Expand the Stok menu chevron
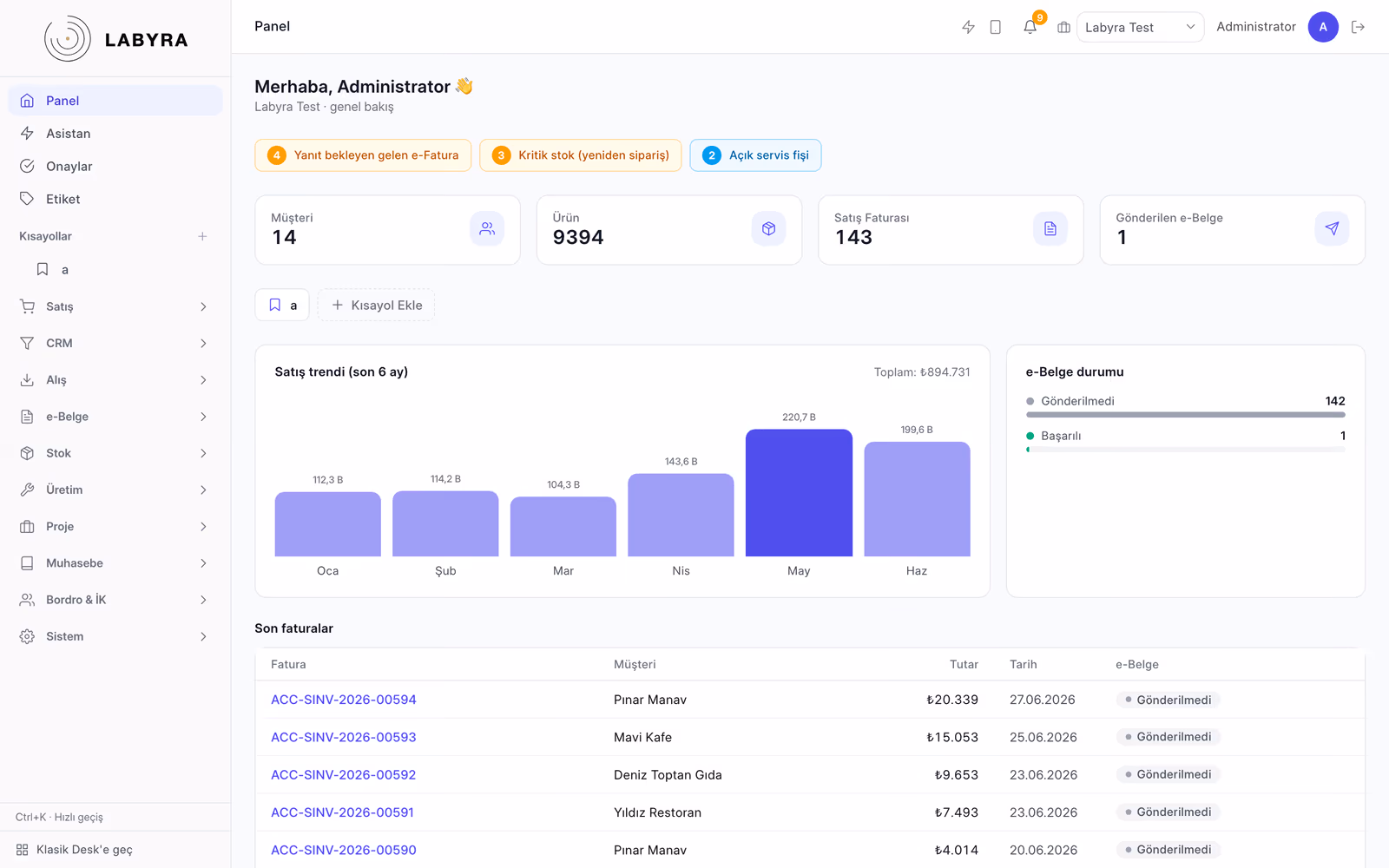 pos(203,453)
